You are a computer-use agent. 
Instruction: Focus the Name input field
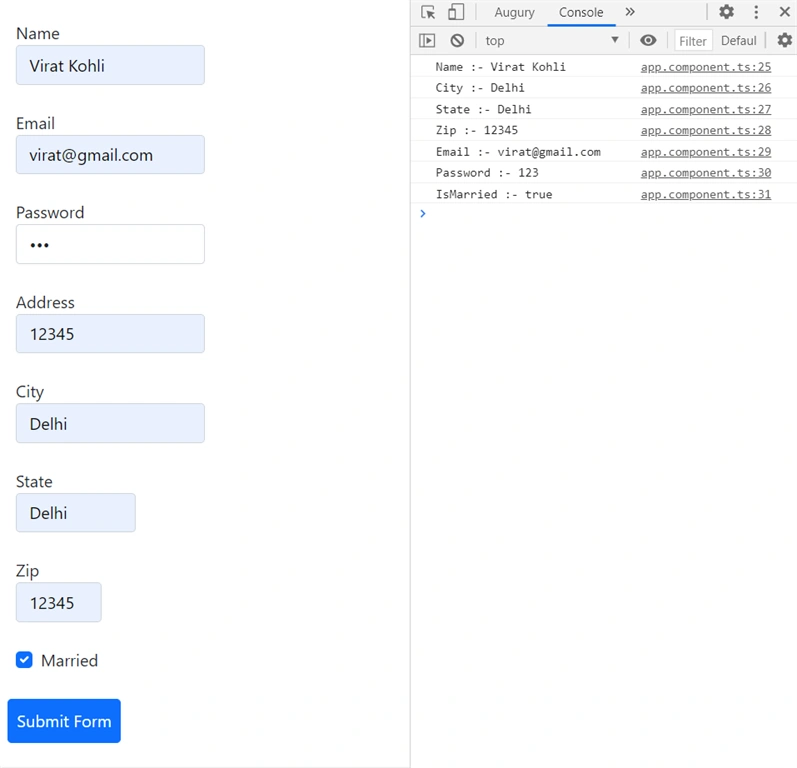[110, 65]
